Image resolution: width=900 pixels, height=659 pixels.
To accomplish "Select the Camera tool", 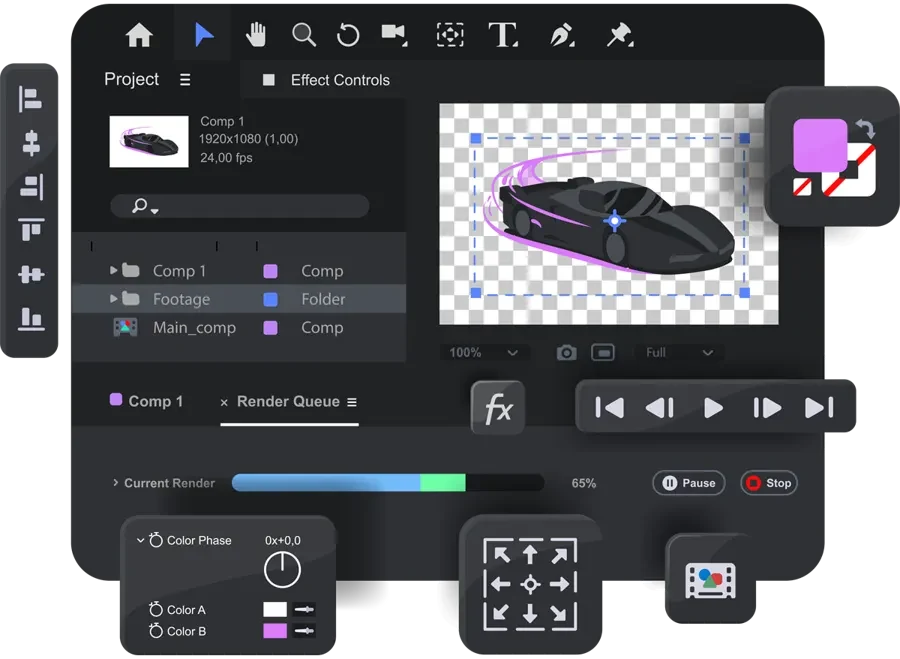I will 394,34.
